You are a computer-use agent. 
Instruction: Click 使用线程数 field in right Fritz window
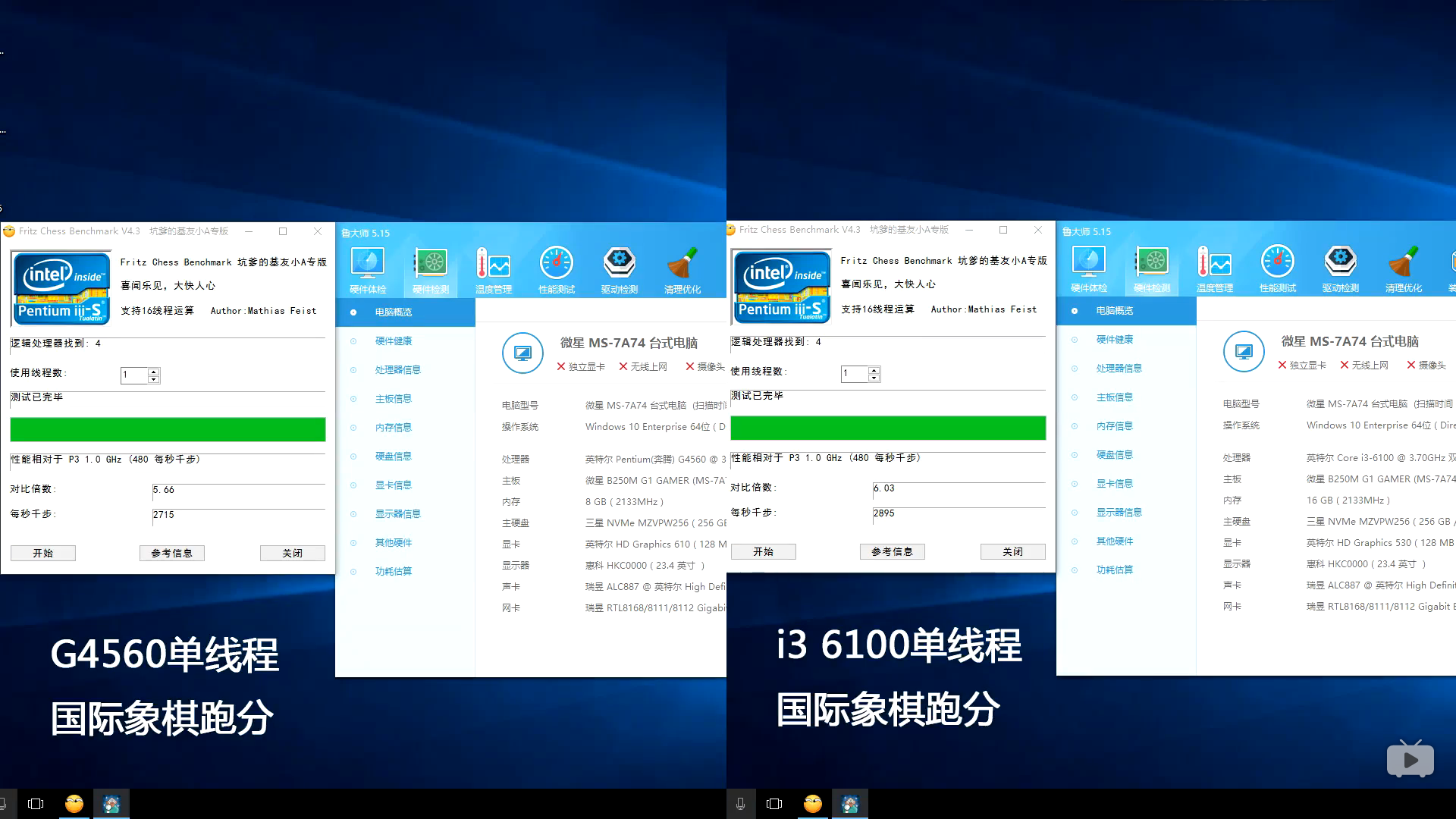(855, 374)
